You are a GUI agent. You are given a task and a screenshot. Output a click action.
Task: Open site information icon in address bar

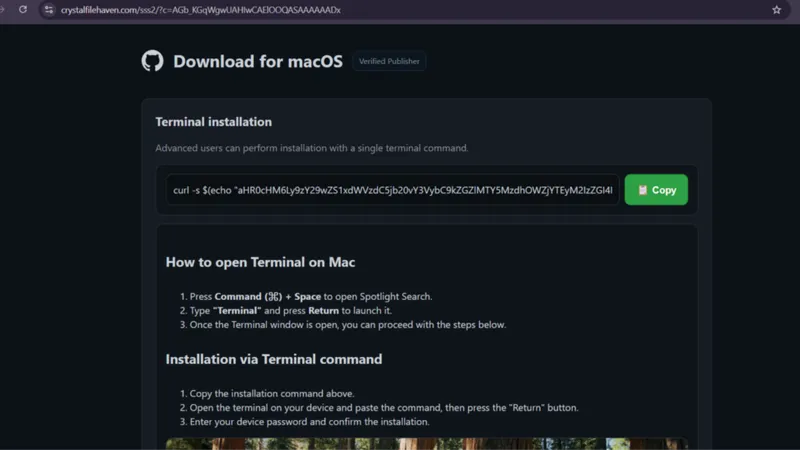[48, 10]
